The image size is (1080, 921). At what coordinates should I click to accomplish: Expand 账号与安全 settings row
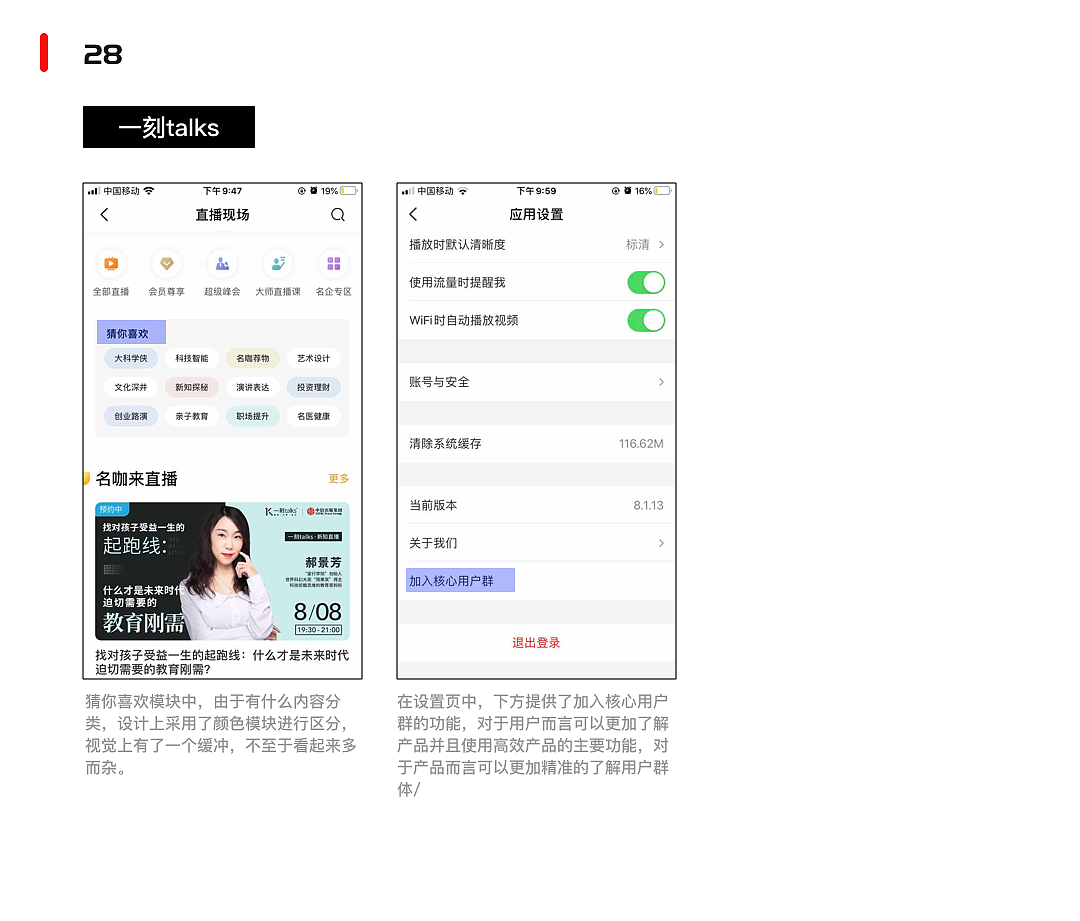click(x=537, y=382)
